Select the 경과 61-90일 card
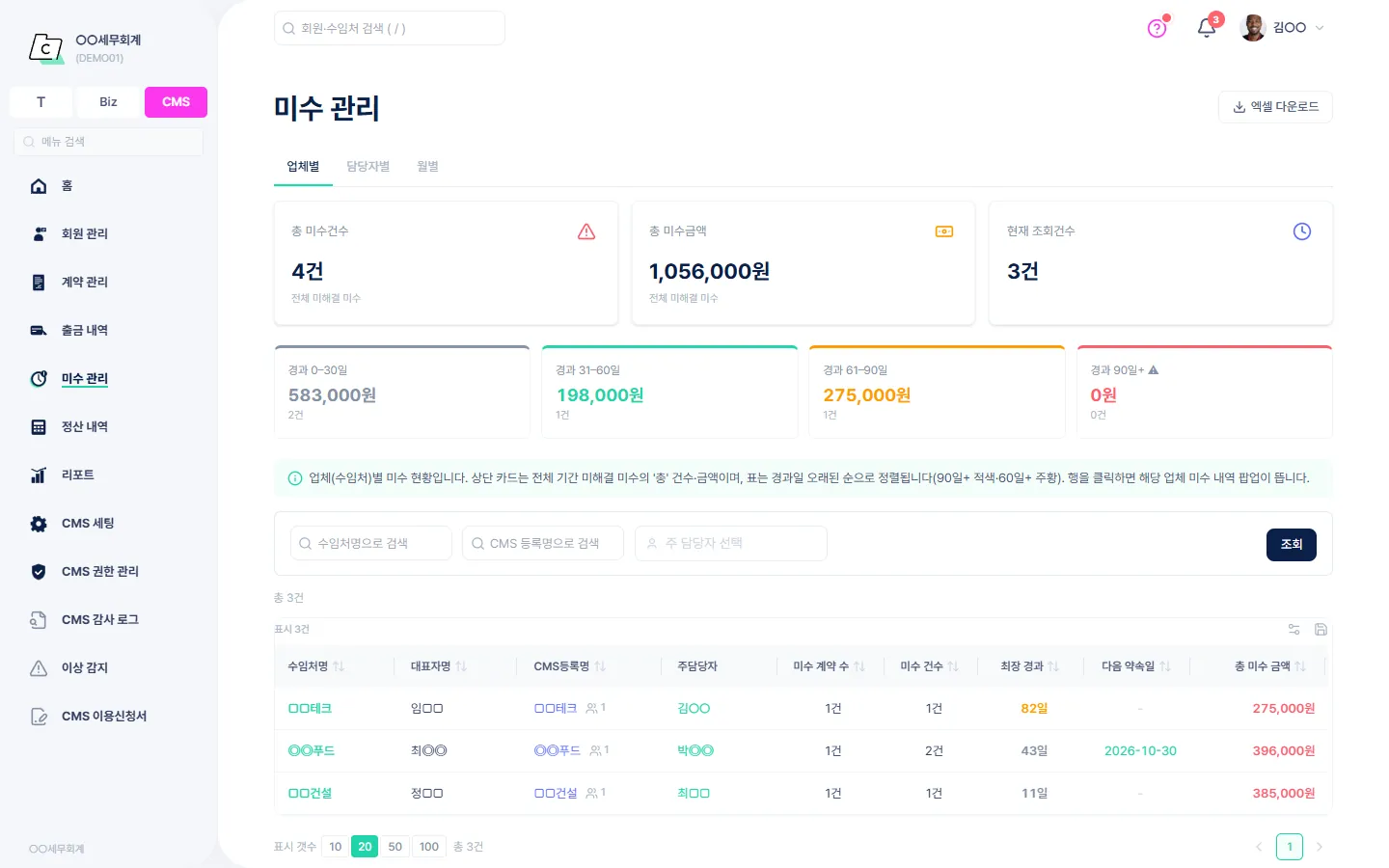Image resolution: width=1389 pixels, height=868 pixels. tap(938, 393)
